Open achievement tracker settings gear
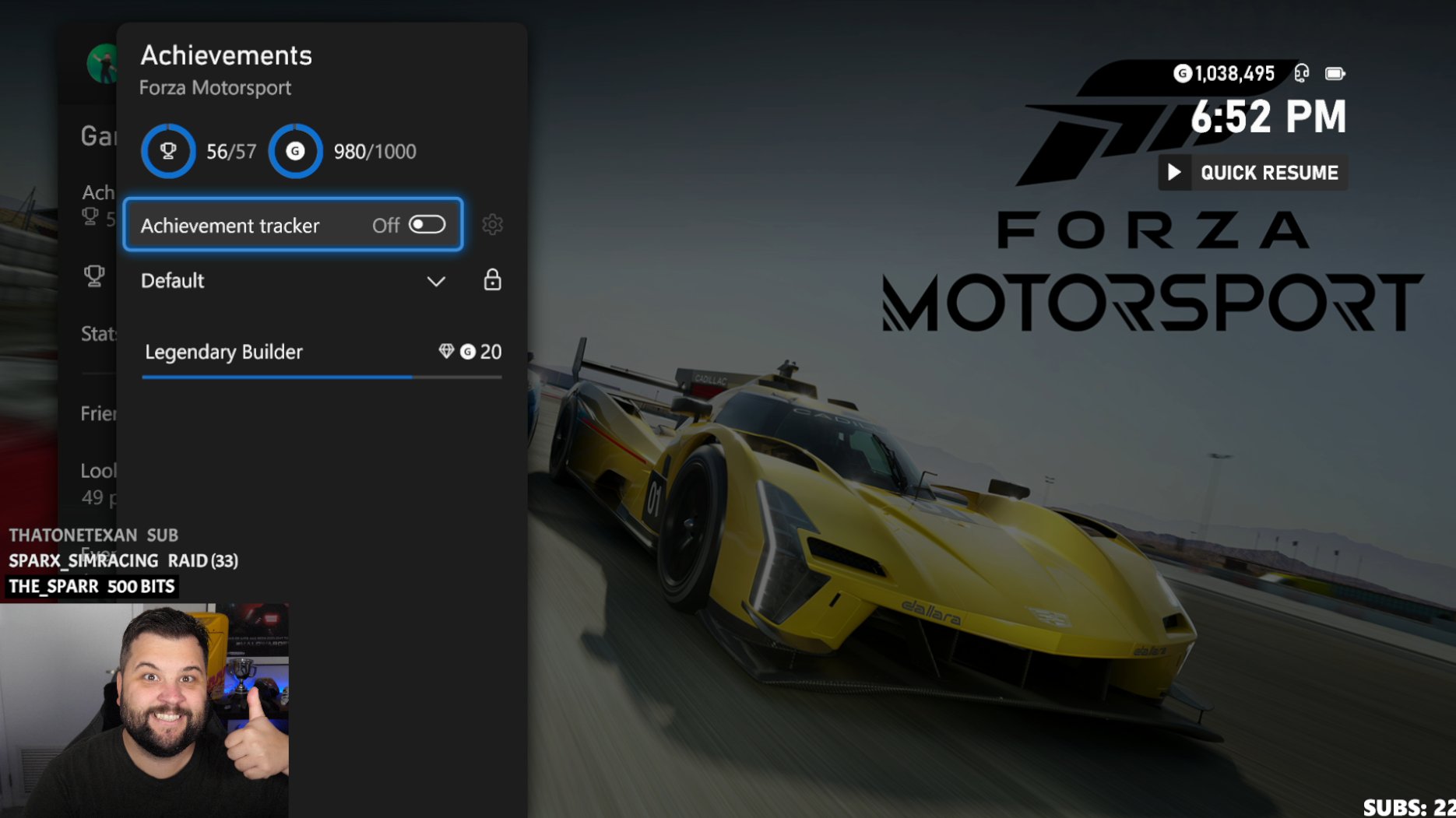 coord(492,225)
